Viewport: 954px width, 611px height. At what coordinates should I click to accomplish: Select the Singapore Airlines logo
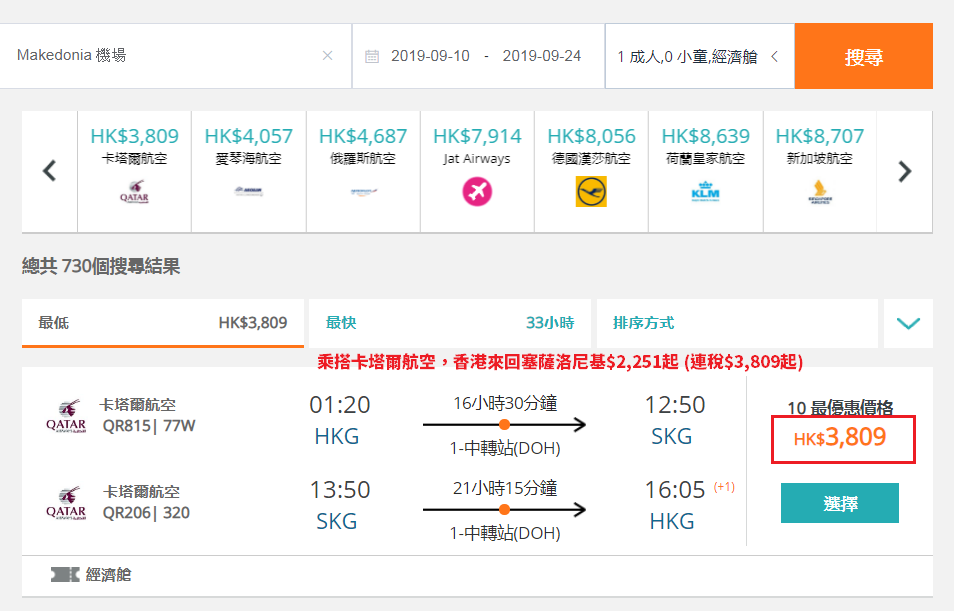pyautogui.click(x=820, y=192)
